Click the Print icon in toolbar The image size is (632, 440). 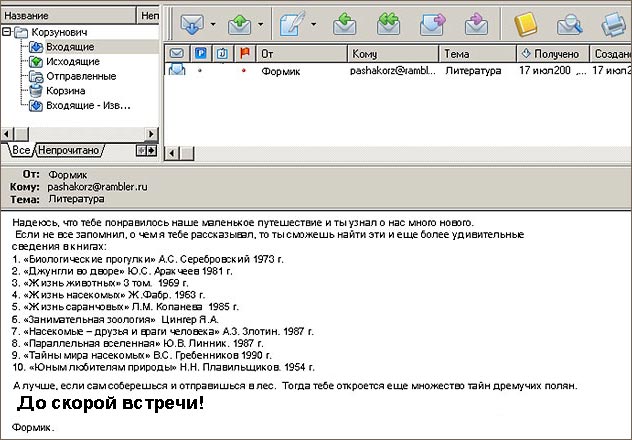pos(614,21)
